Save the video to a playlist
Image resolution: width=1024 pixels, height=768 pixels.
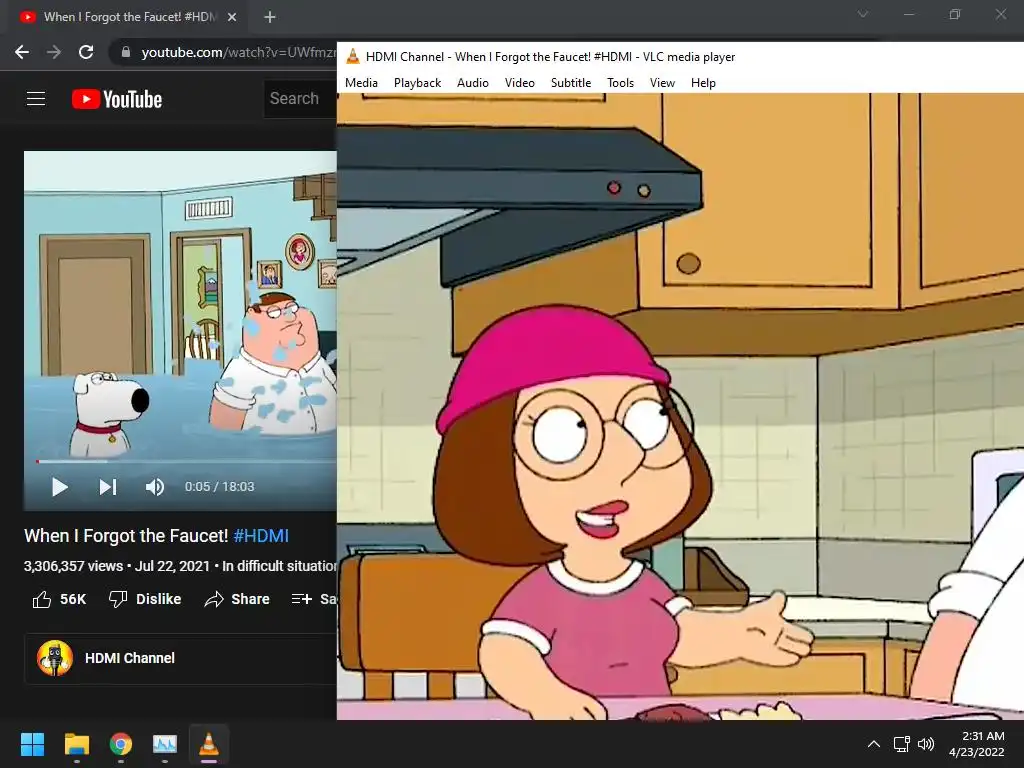pos(314,599)
